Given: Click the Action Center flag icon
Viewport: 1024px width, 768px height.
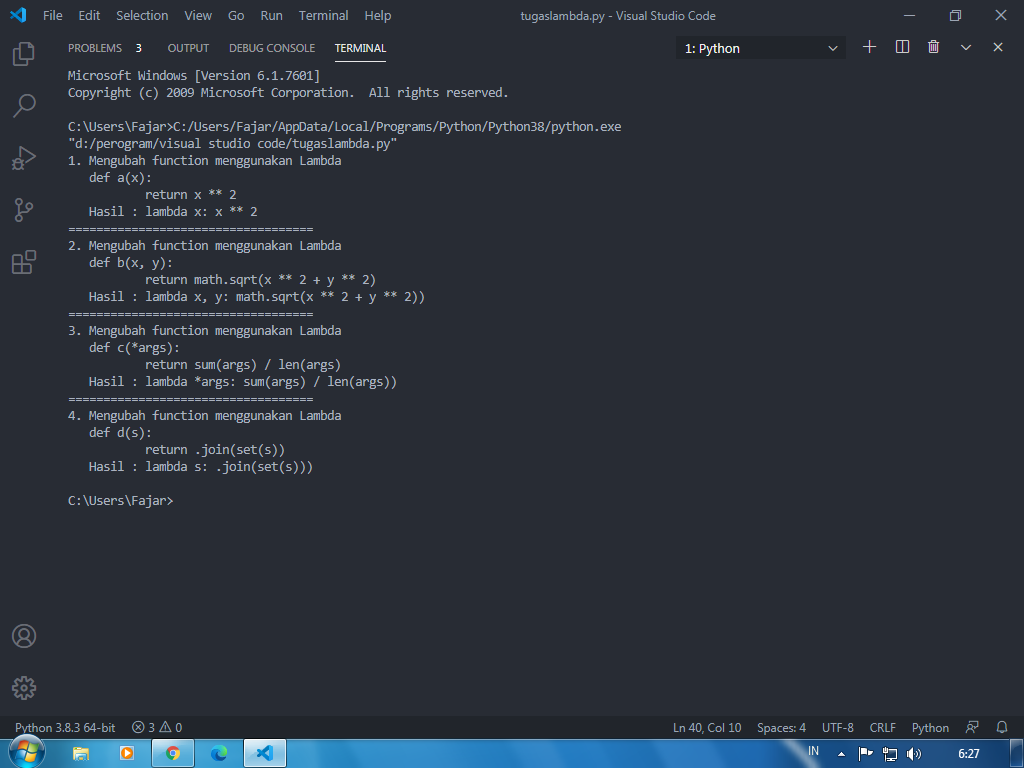Looking at the screenshot, I should tap(865, 754).
